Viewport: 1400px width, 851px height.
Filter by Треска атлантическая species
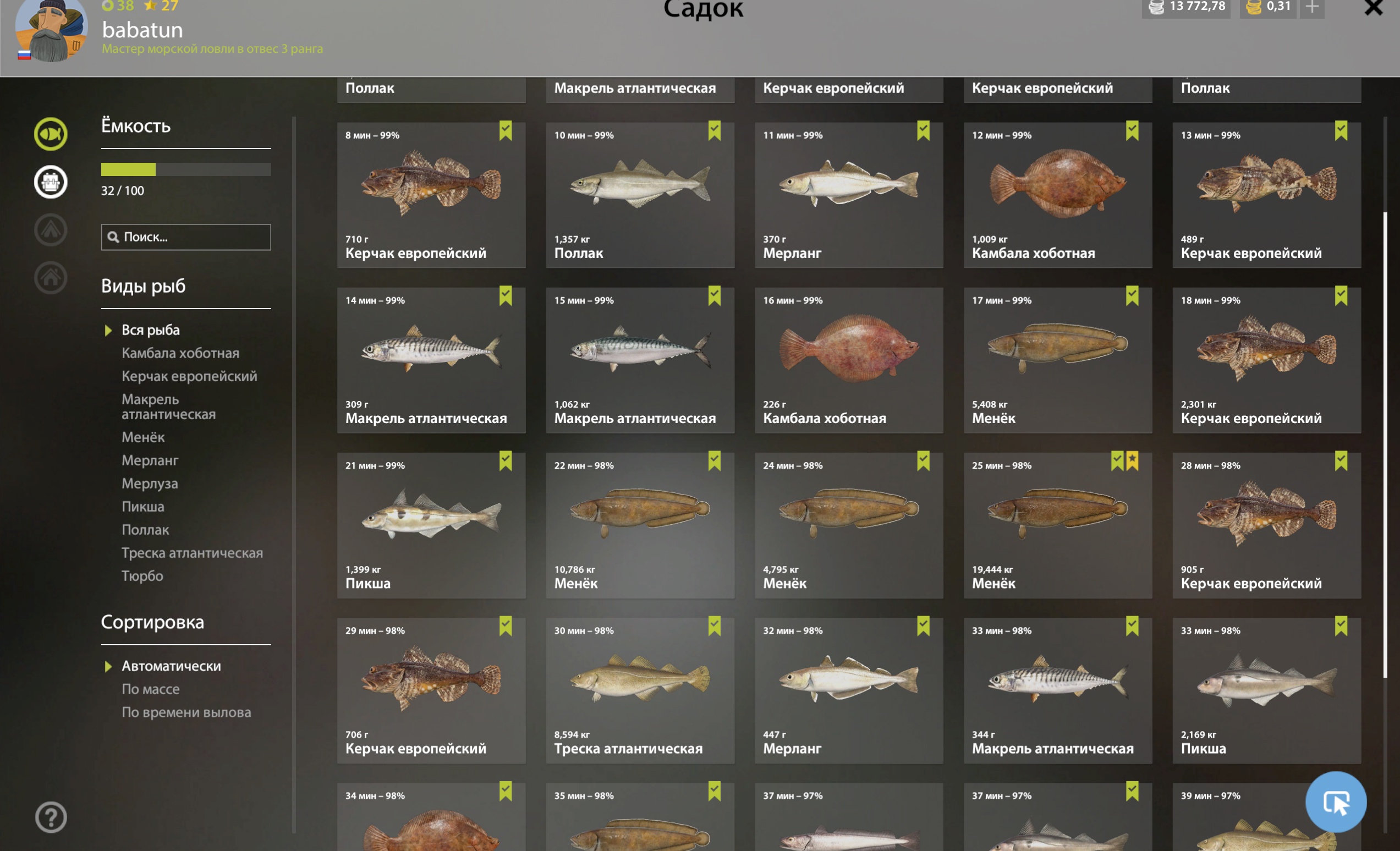click(x=192, y=553)
